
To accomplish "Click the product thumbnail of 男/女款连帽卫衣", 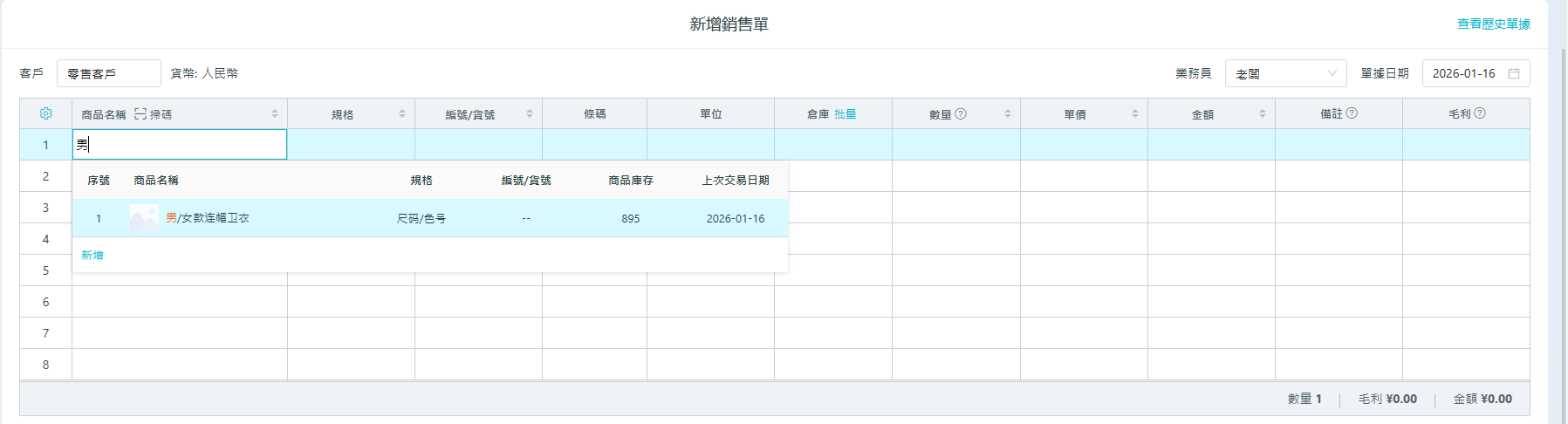I will point(144,218).
